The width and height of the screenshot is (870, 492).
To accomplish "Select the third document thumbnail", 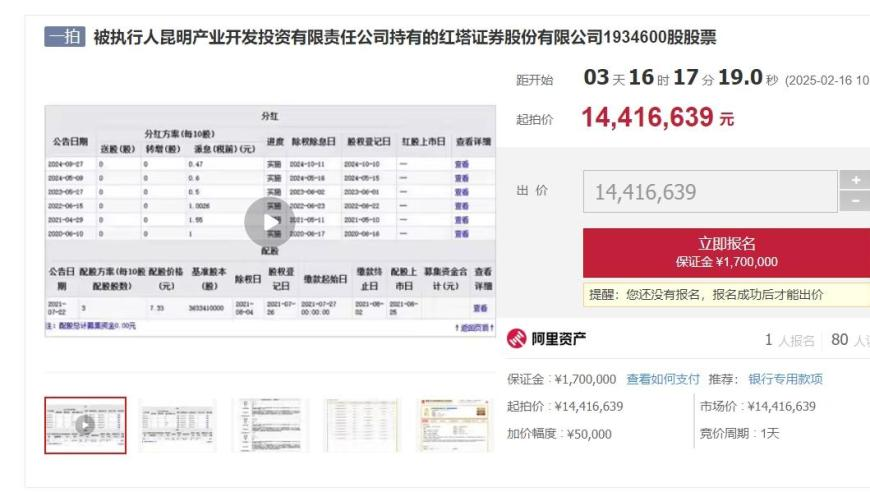I will pyautogui.click(x=270, y=425).
